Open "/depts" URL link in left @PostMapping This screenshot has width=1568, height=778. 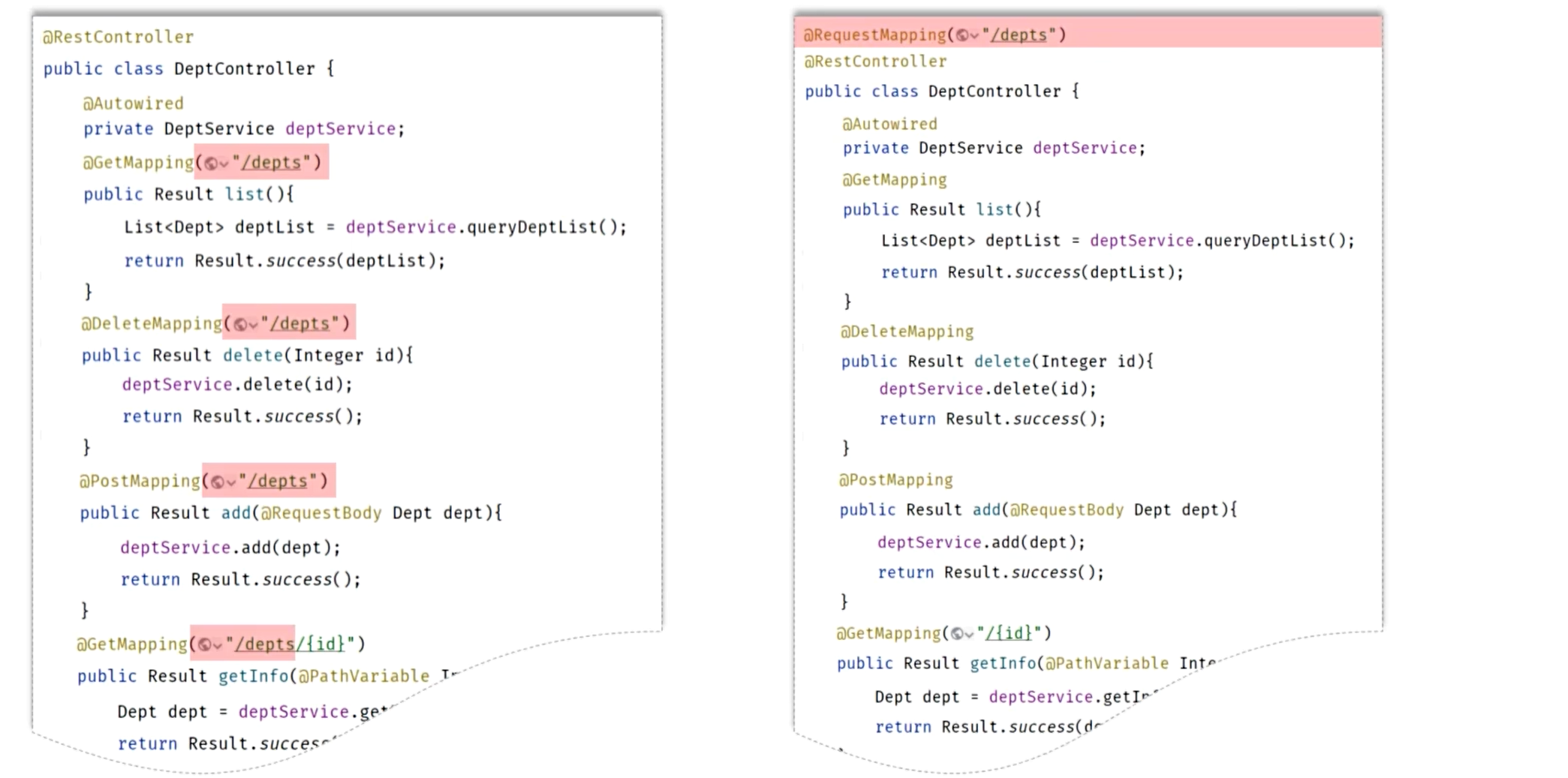(278, 481)
